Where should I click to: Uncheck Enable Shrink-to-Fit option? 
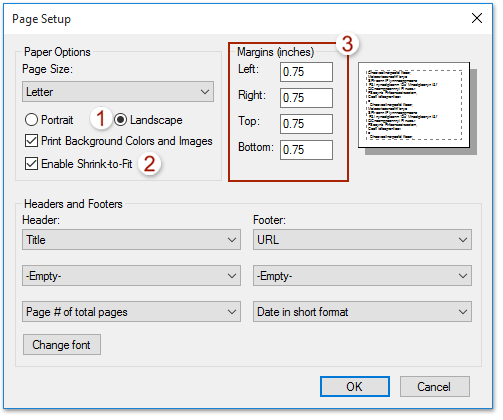[x=31, y=164]
